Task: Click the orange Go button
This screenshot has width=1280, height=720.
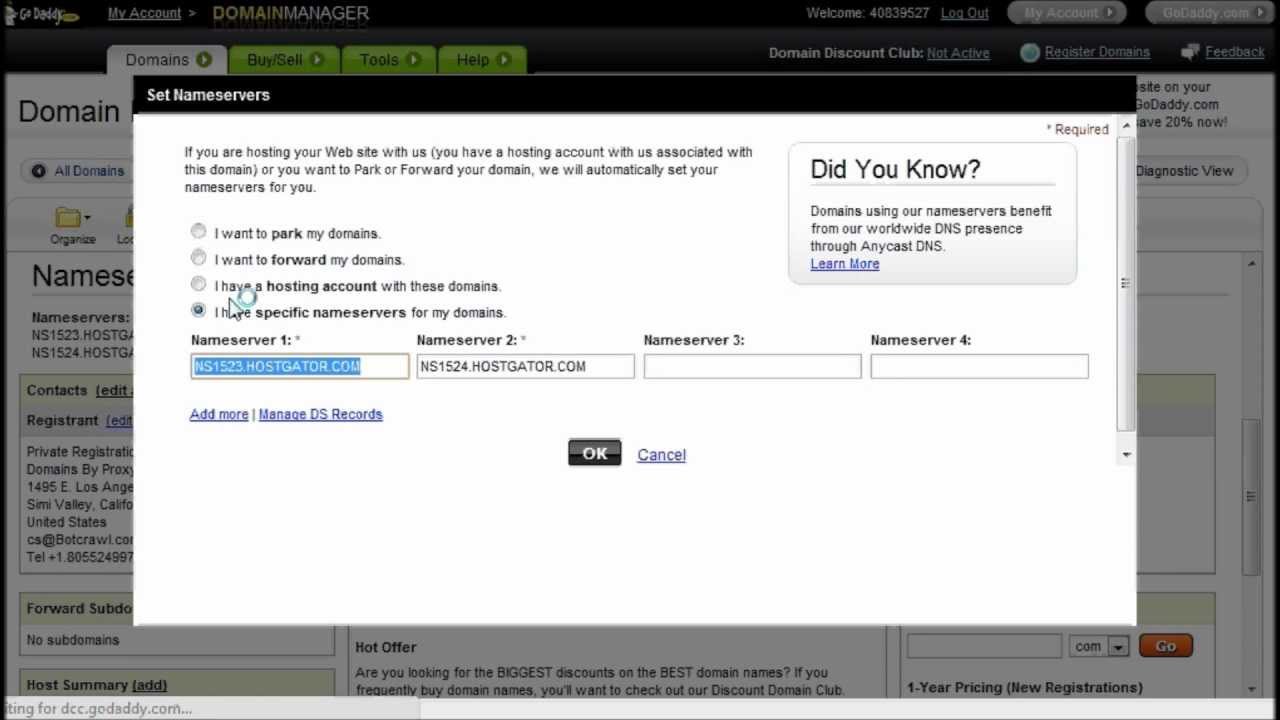Action: tap(1166, 647)
